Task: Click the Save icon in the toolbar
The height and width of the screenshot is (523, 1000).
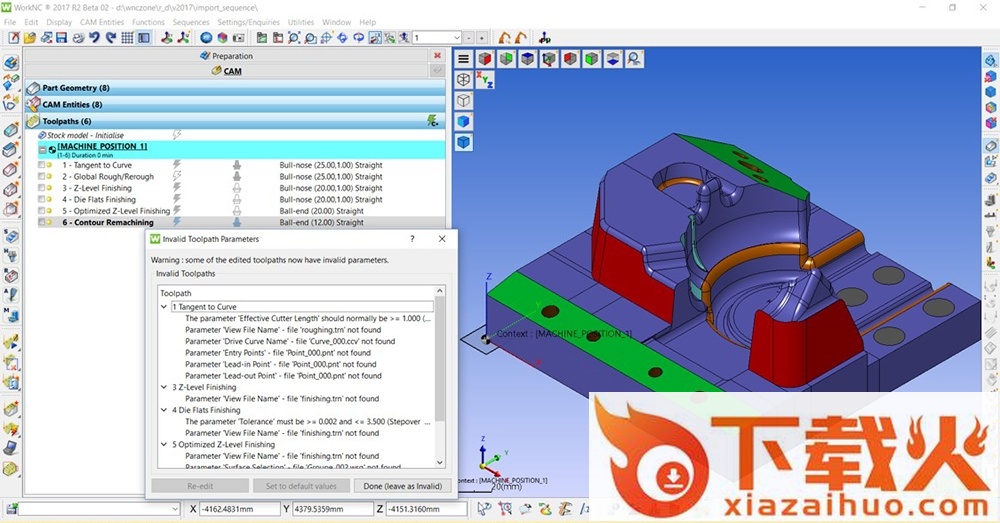Action: (62, 38)
